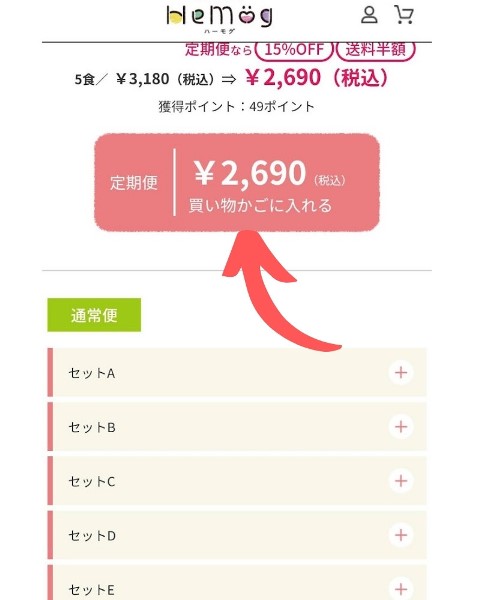
Task: Click the 定期便 label on pink button
Action: point(134,183)
